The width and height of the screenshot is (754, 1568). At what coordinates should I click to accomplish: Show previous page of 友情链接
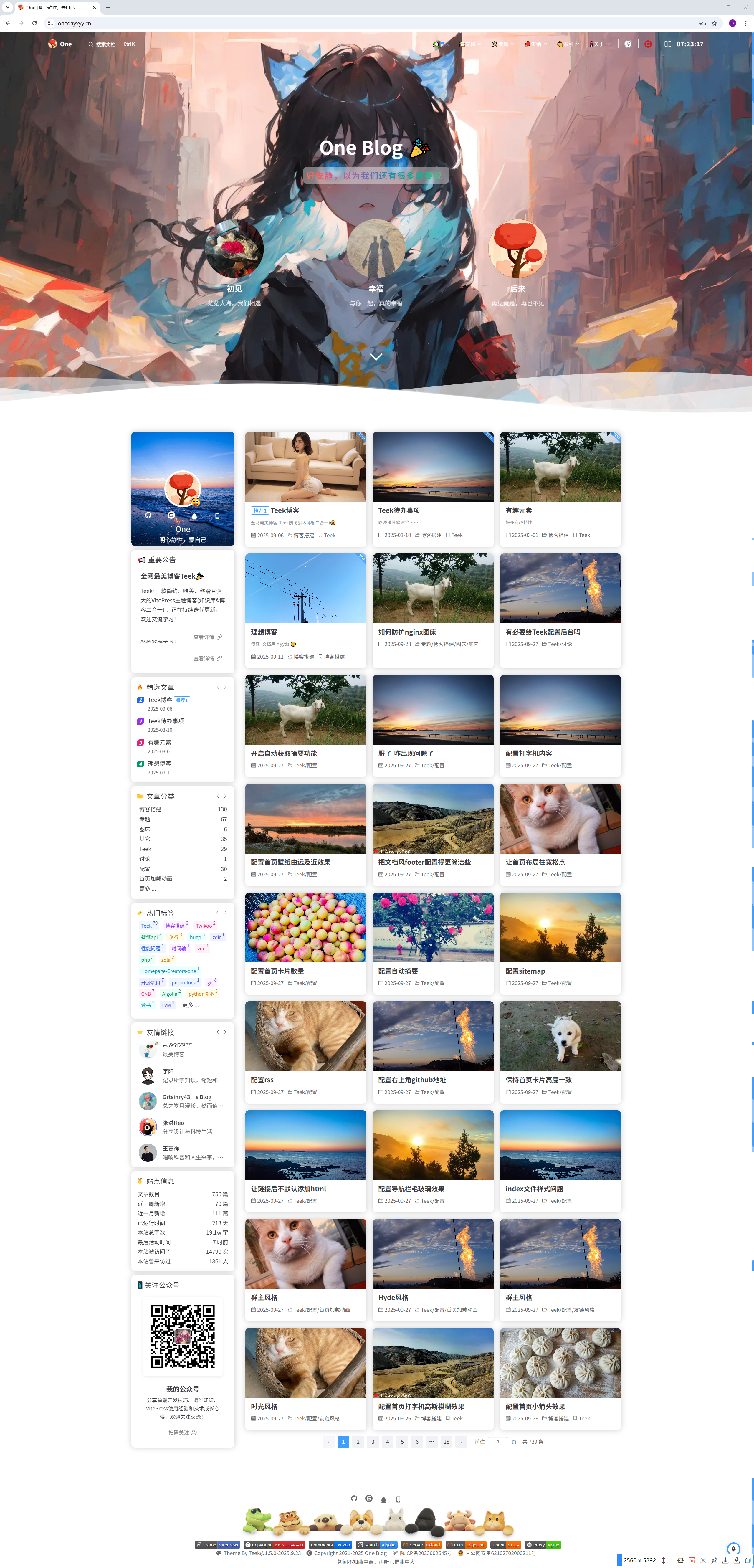217,1032
